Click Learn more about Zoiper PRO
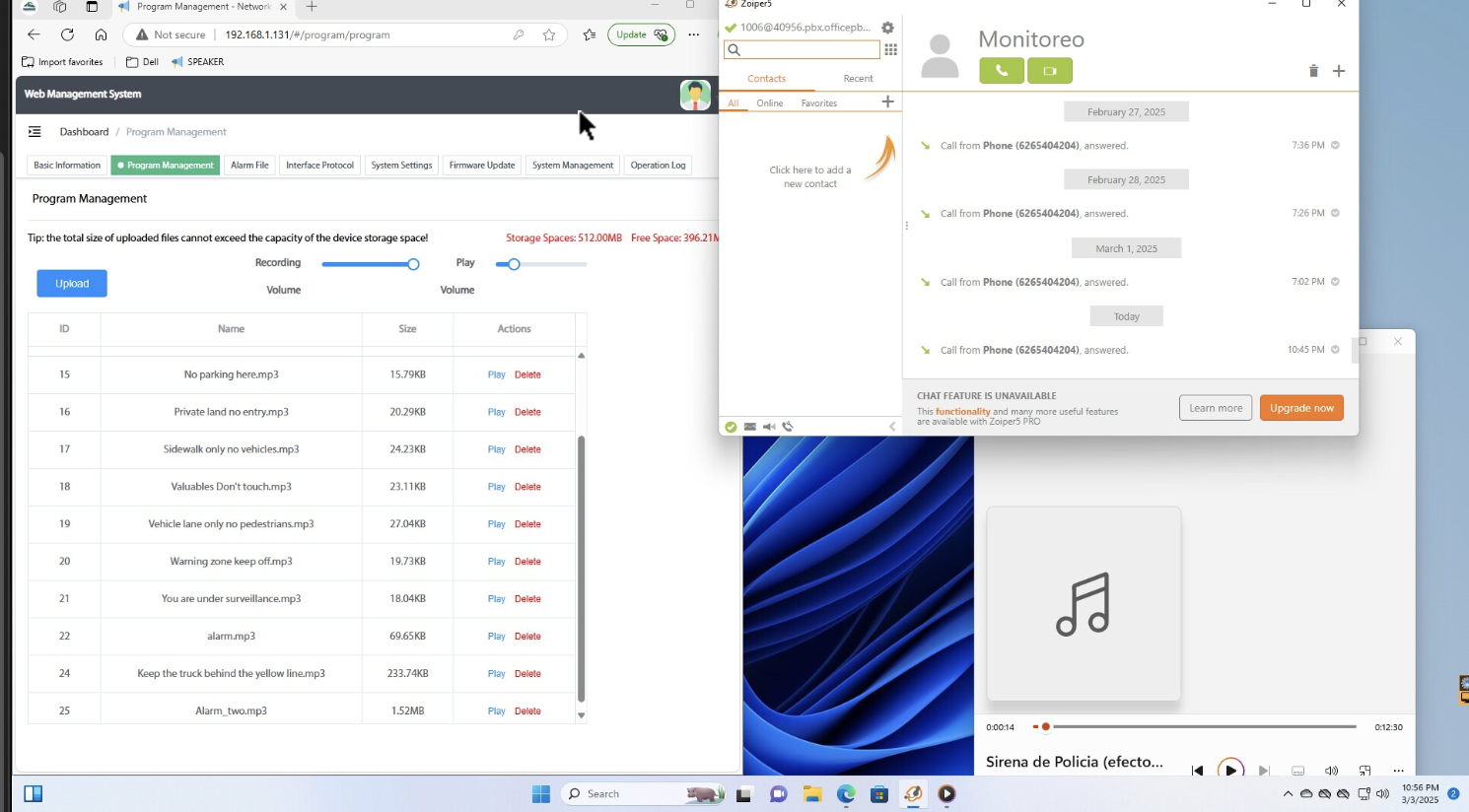1469x812 pixels. tap(1216, 408)
